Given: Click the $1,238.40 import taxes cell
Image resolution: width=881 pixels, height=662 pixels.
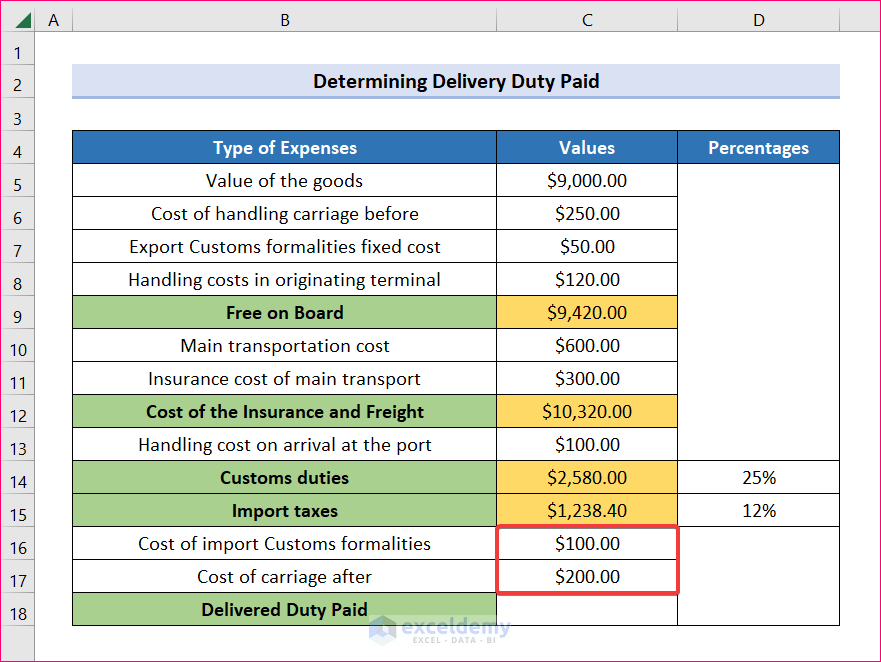Looking at the screenshot, I should click(x=587, y=511).
